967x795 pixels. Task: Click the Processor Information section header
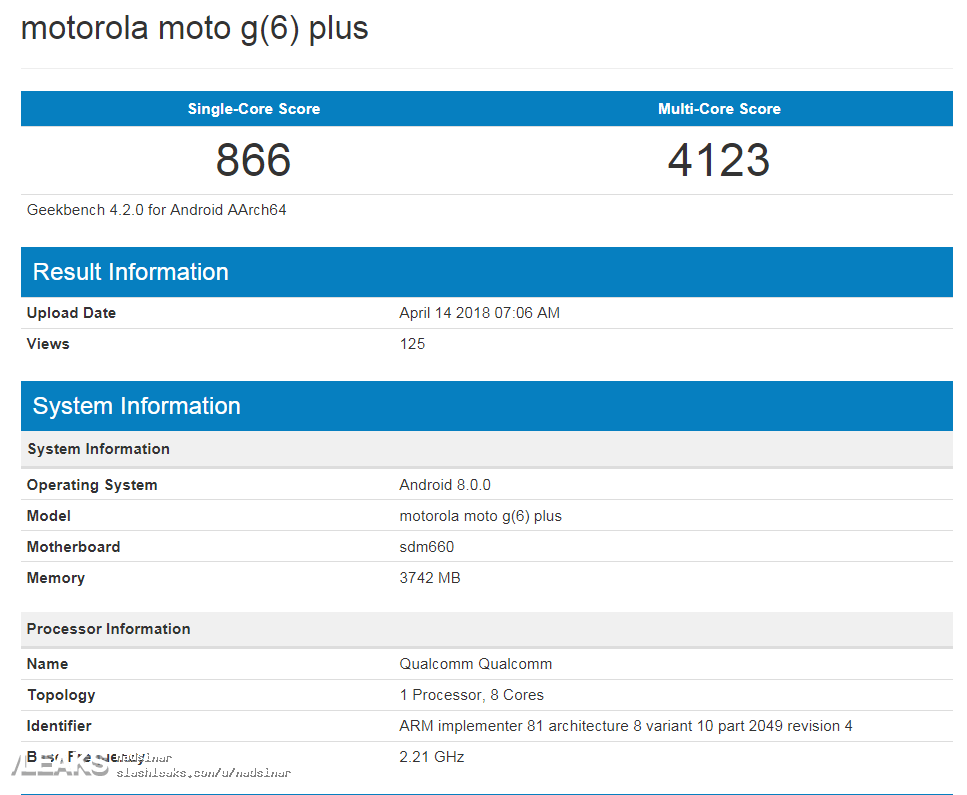pyautogui.click(x=108, y=629)
